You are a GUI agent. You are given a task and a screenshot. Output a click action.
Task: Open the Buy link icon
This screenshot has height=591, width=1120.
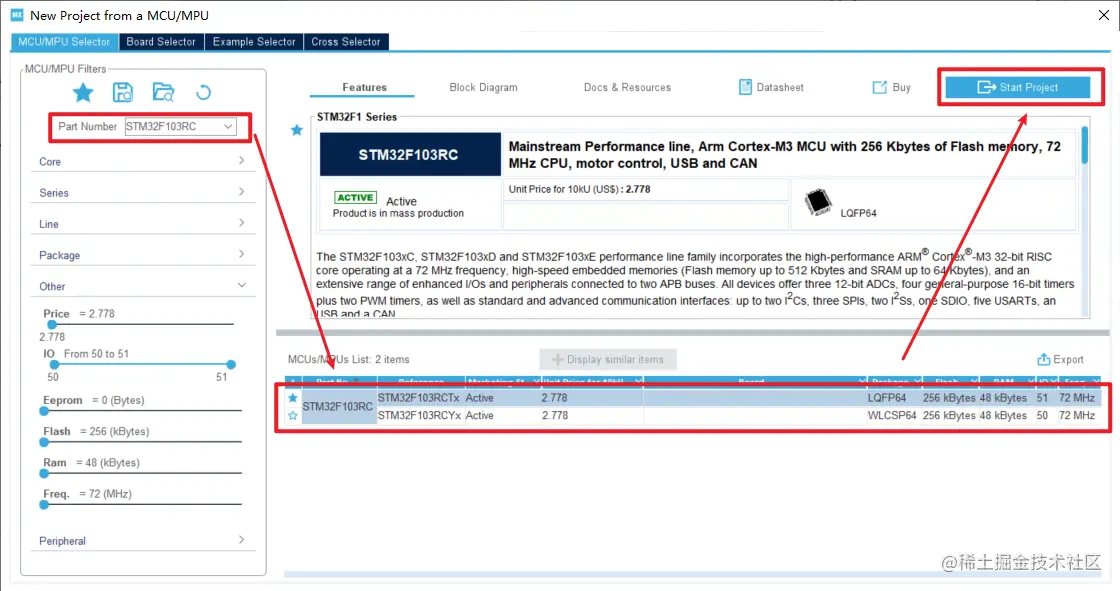click(x=879, y=87)
